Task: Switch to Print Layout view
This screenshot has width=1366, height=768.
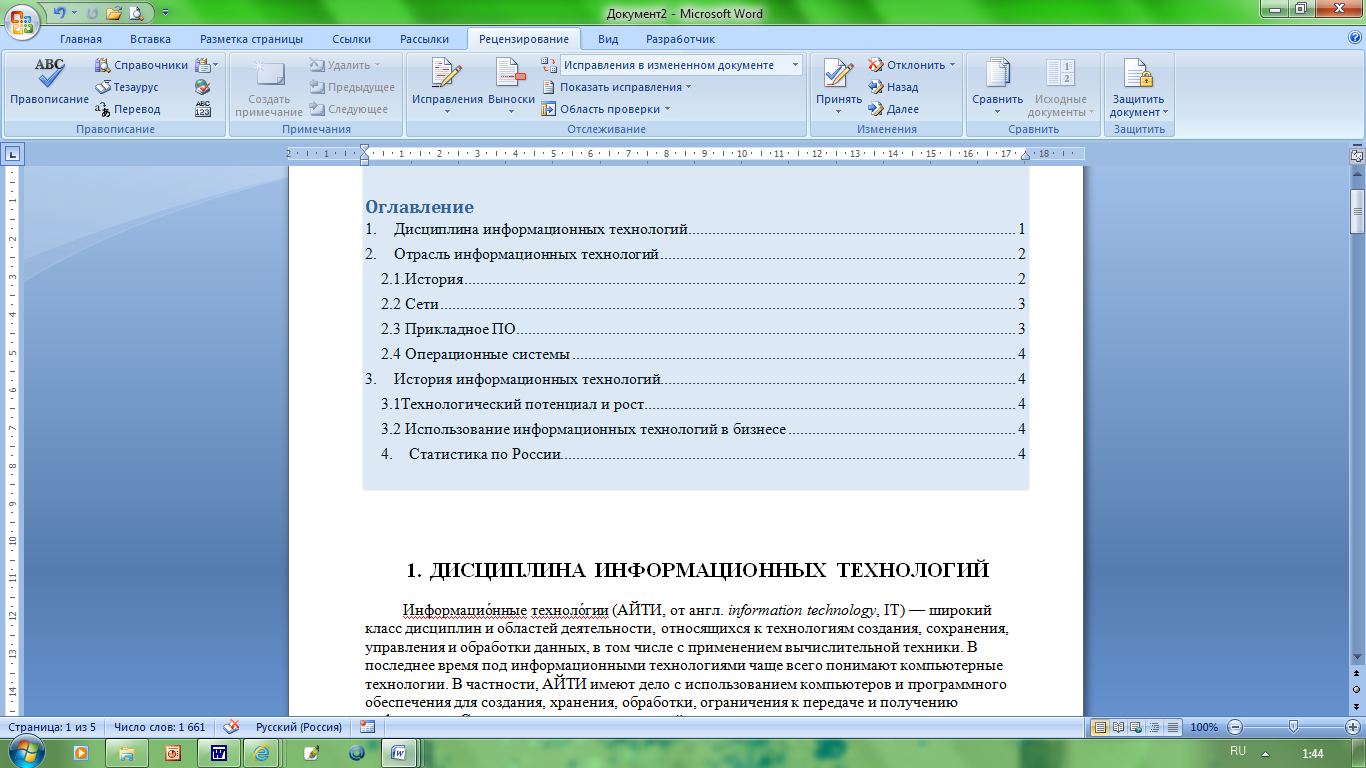Action: 1100,727
